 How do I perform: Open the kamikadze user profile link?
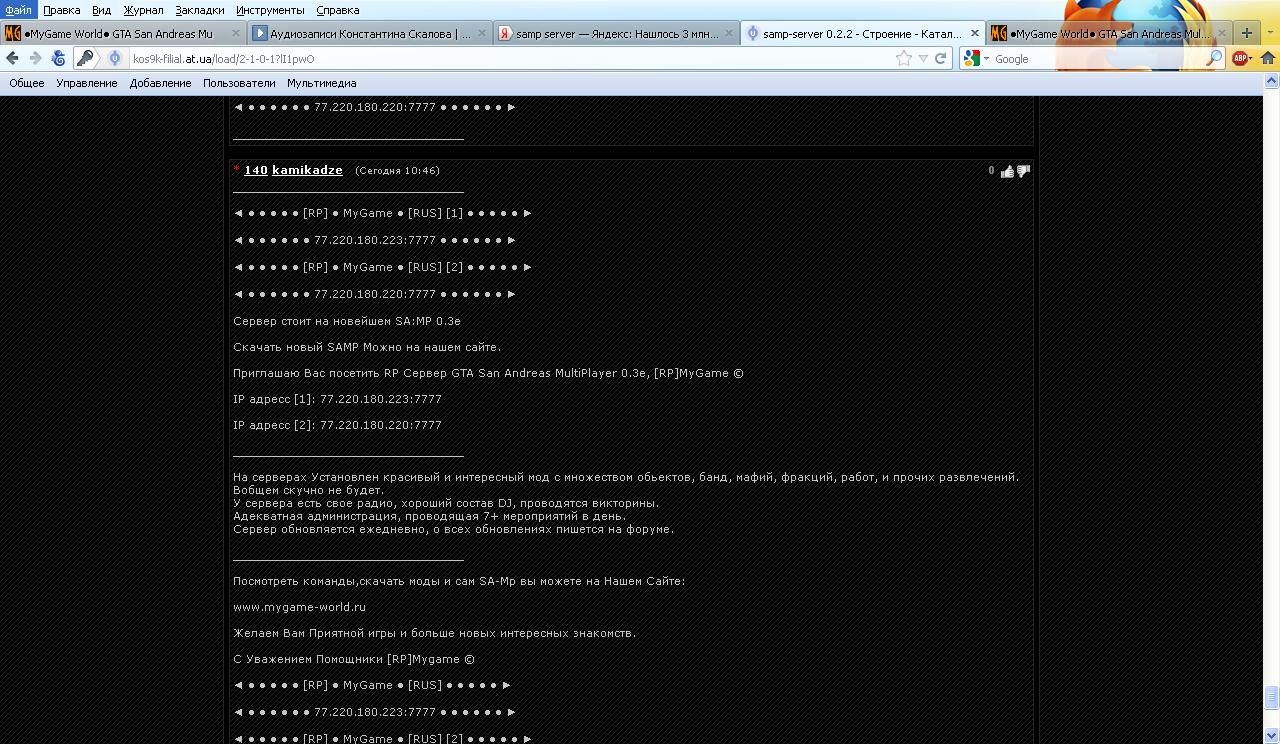(307, 171)
